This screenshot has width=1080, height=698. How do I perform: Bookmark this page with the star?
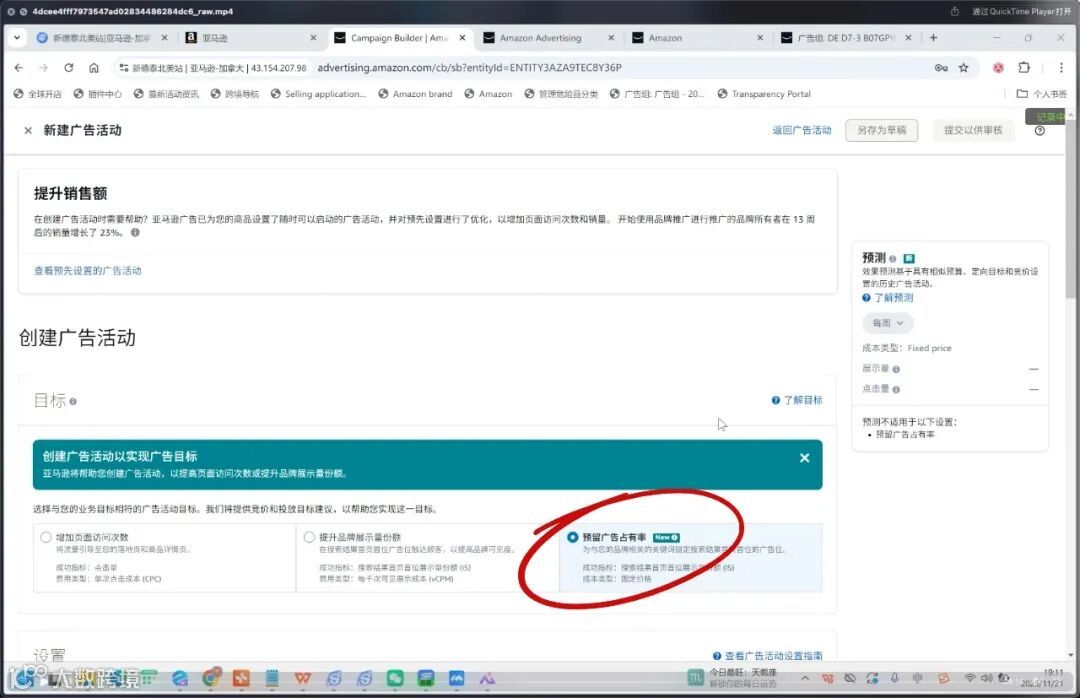pyautogui.click(x=964, y=68)
